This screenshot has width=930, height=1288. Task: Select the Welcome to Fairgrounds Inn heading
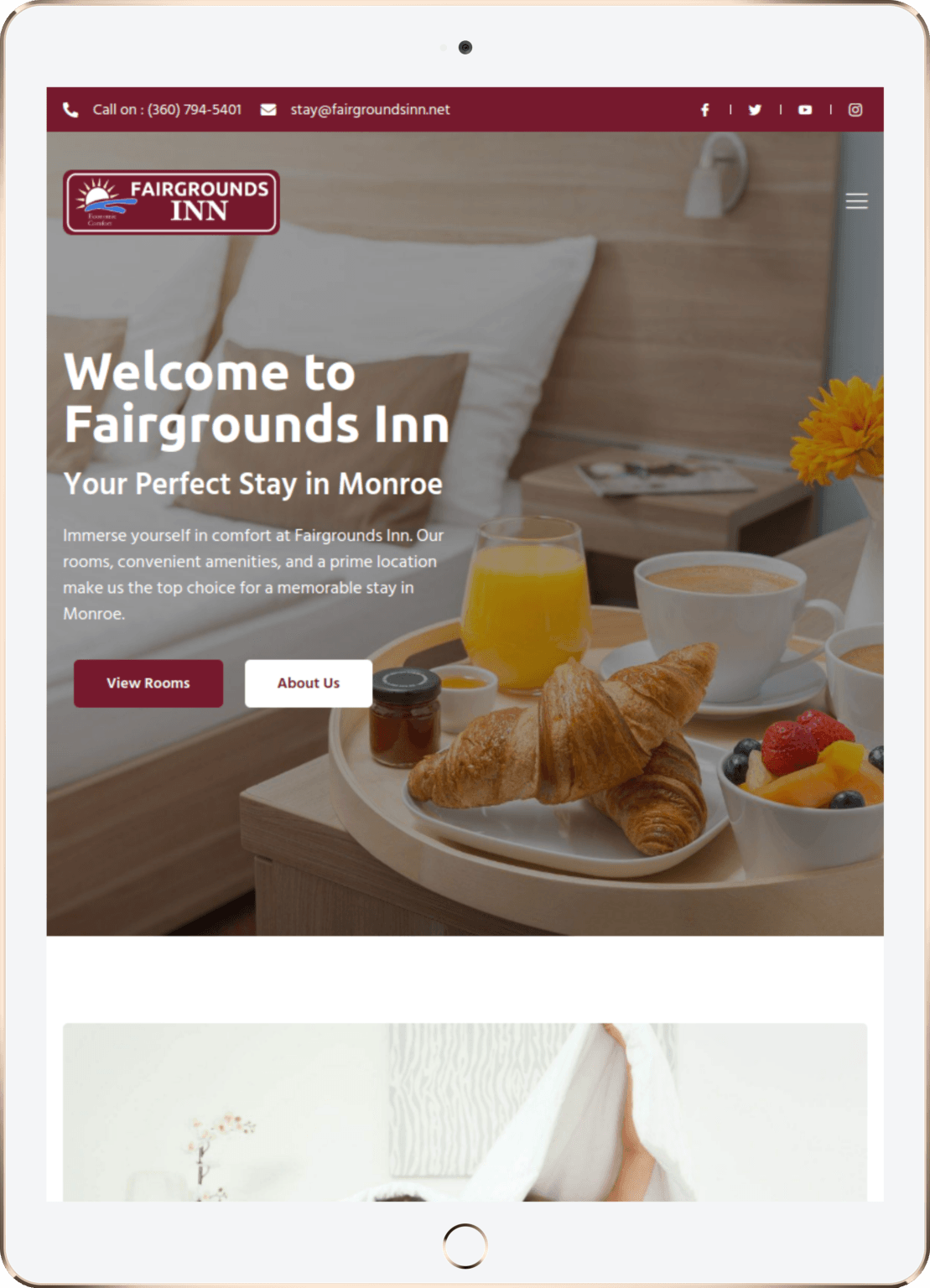[x=257, y=397]
